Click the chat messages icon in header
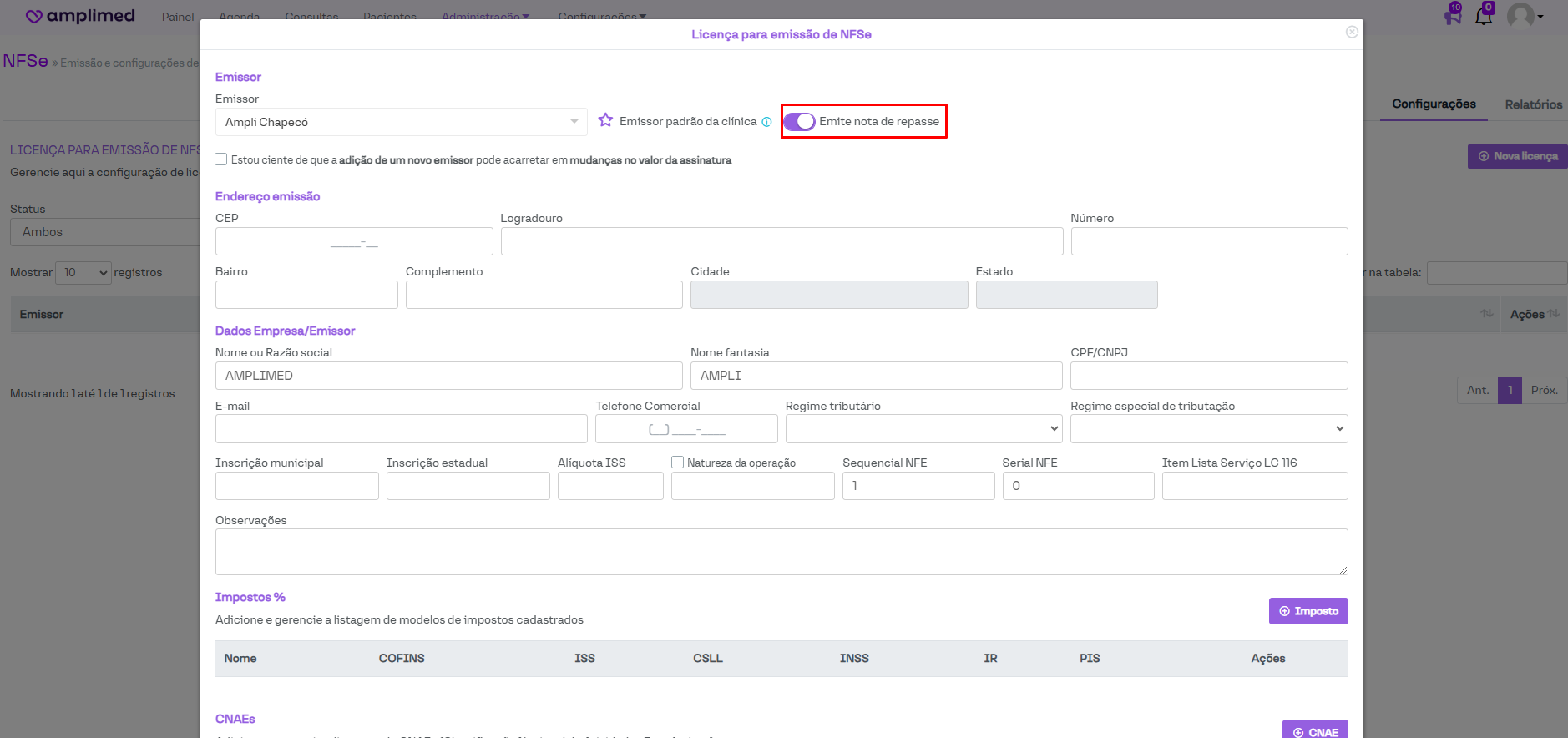Screen dimensions: 1568x738 (1453, 15)
